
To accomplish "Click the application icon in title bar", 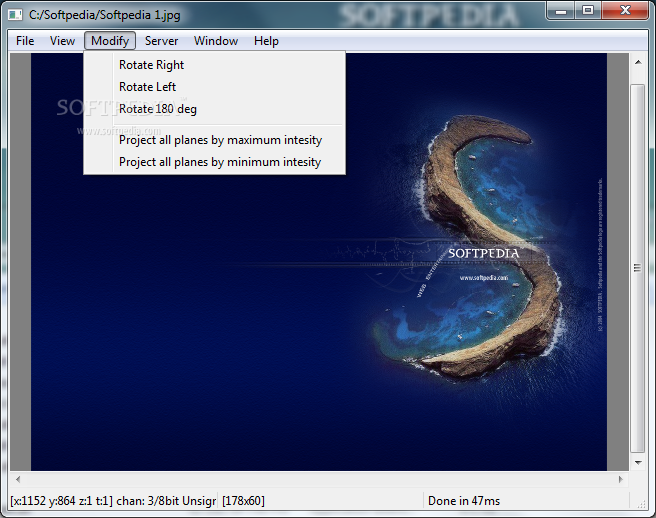I will point(15,15).
